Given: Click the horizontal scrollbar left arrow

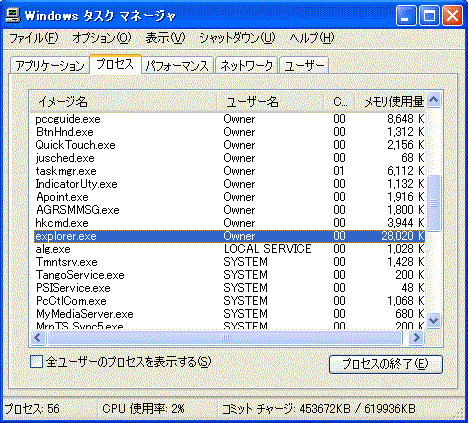Looking at the screenshot, I should (38, 338).
